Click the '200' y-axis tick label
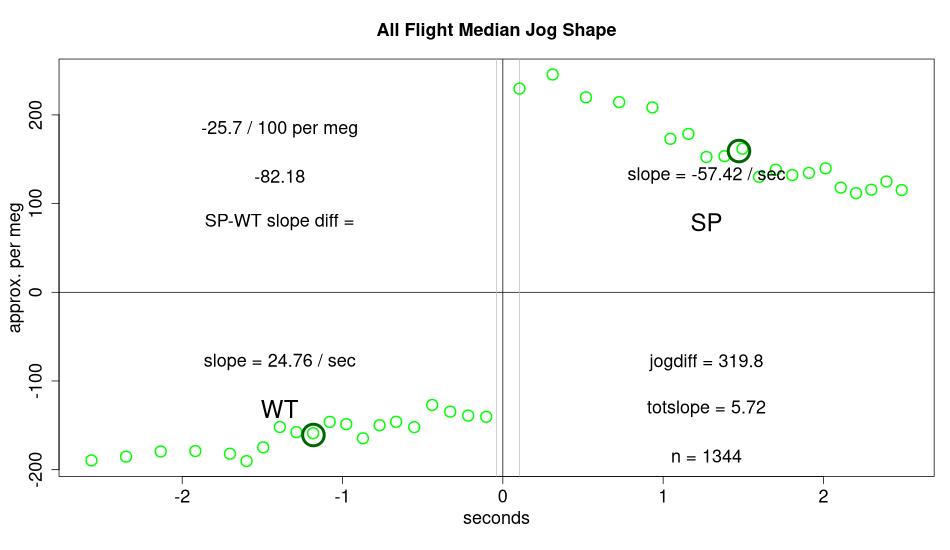 coord(40,116)
